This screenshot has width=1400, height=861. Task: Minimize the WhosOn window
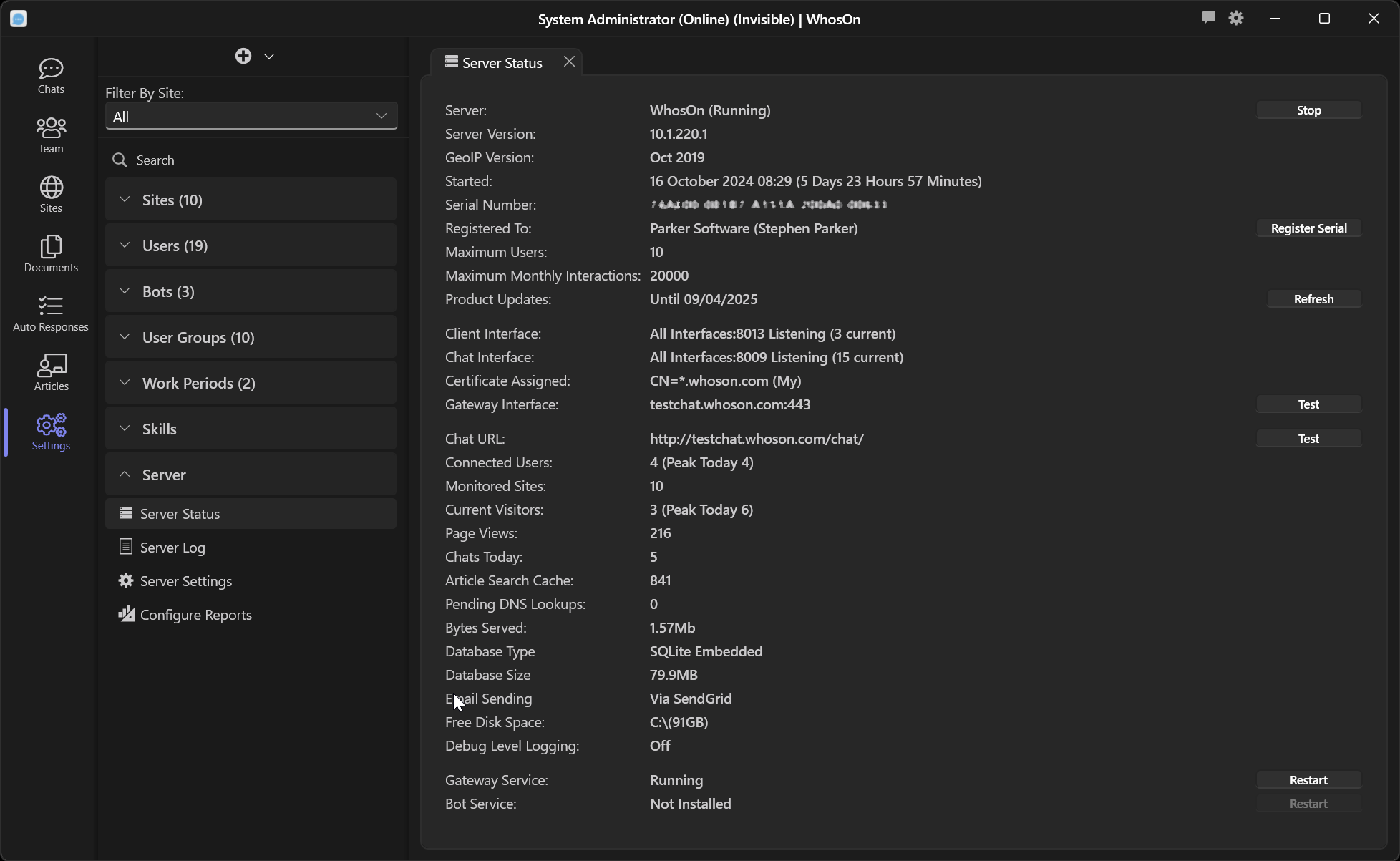click(1275, 19)
